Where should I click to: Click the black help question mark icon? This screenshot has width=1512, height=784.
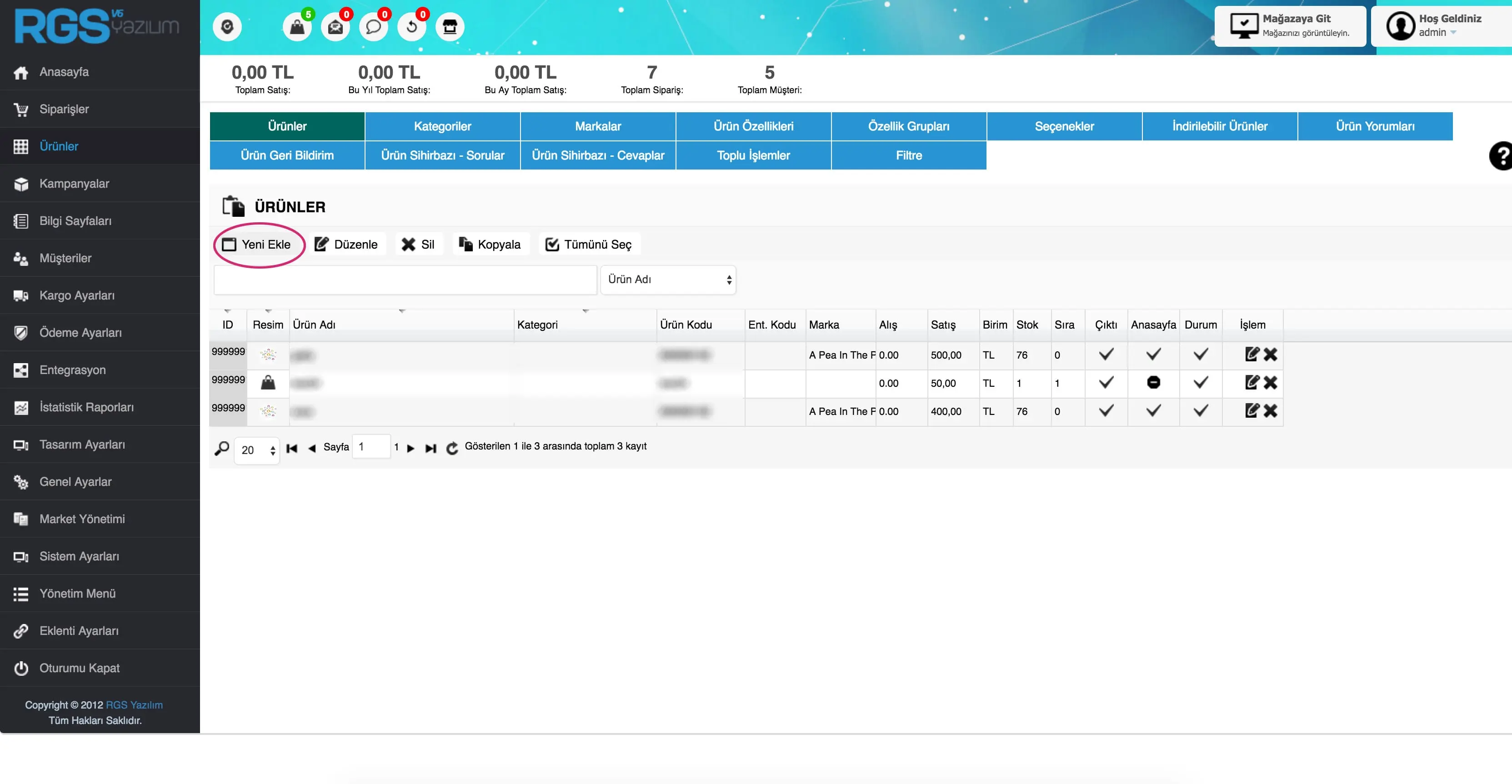point(1502,156)
